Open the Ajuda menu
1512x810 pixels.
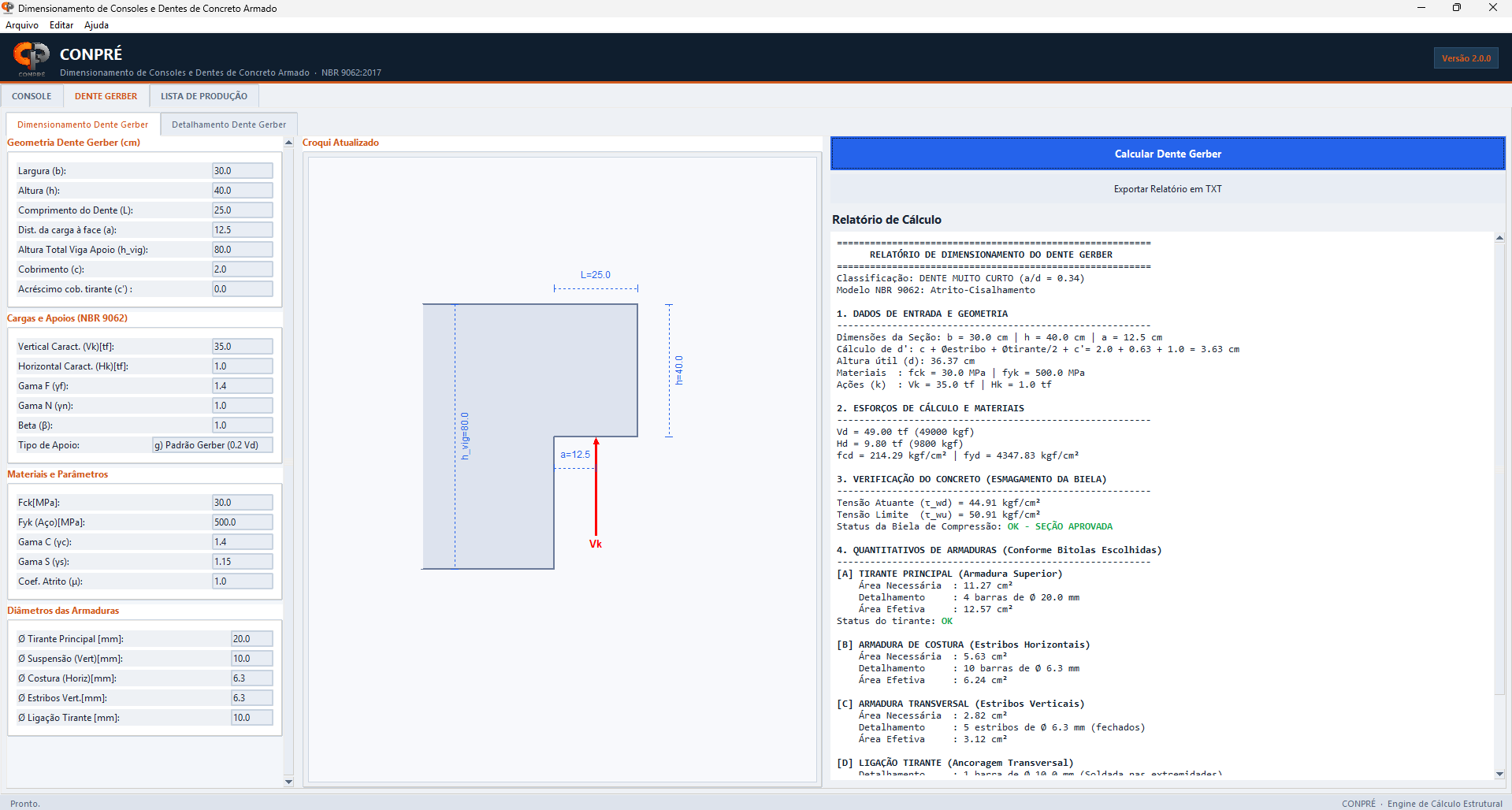click(97, 25)
